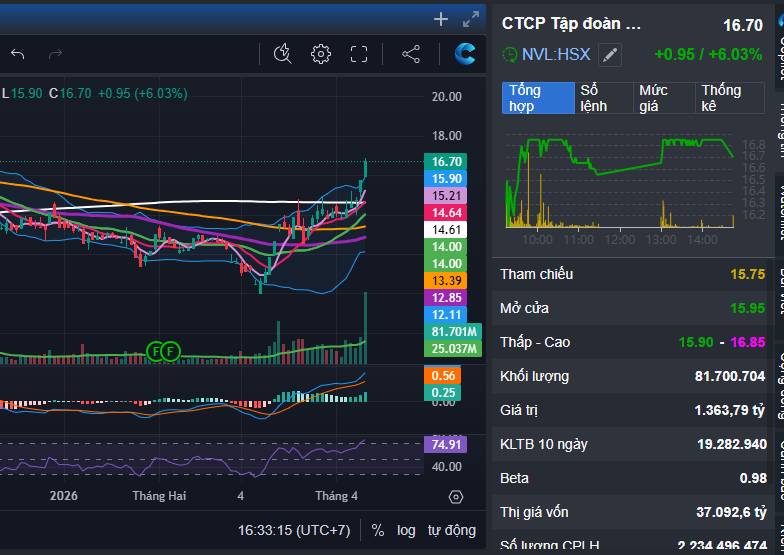Click the first green F event marker
The image size is (784, 555).
pyautogui.click(x=156, y=352)
